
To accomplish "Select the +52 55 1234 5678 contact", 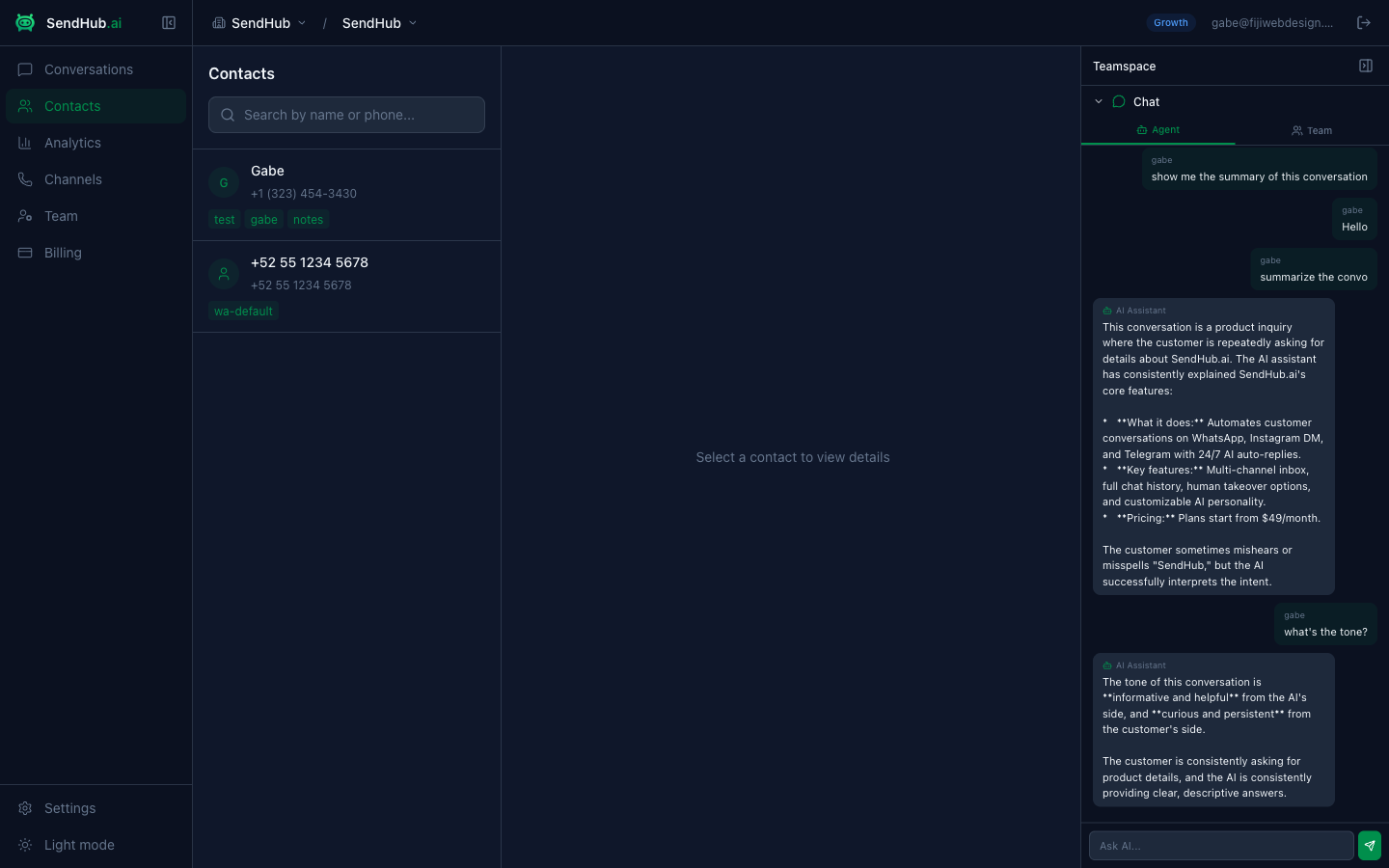I will tap(346, 286).
